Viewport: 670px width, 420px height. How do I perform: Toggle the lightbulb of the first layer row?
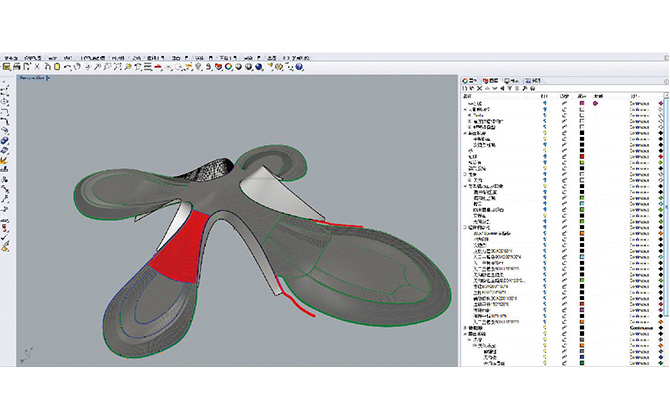(545, 103)
